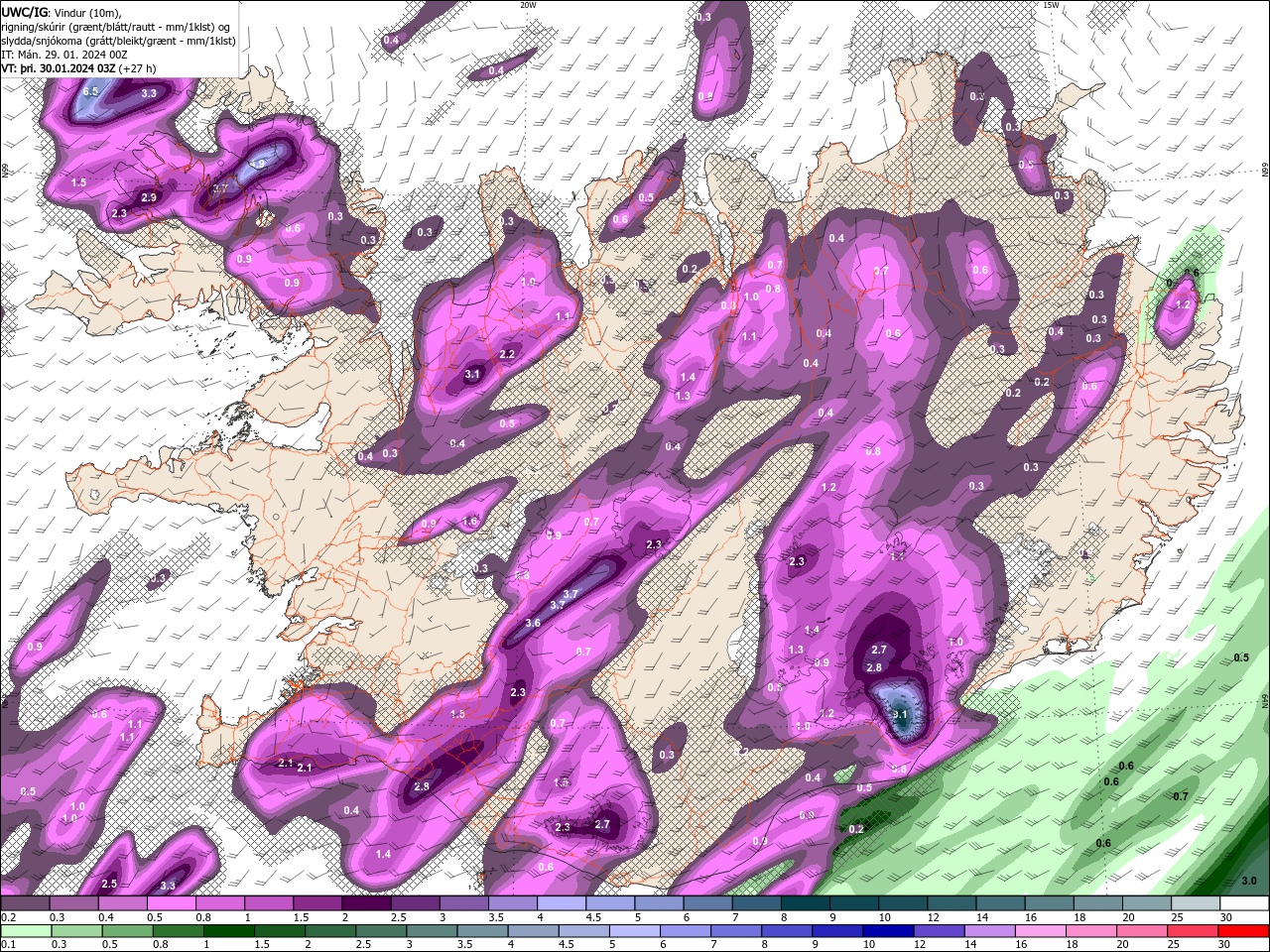Click upper scale swatch between 1.5 and 2
This screenshot has width=1270, height=952.
[317, 903]
